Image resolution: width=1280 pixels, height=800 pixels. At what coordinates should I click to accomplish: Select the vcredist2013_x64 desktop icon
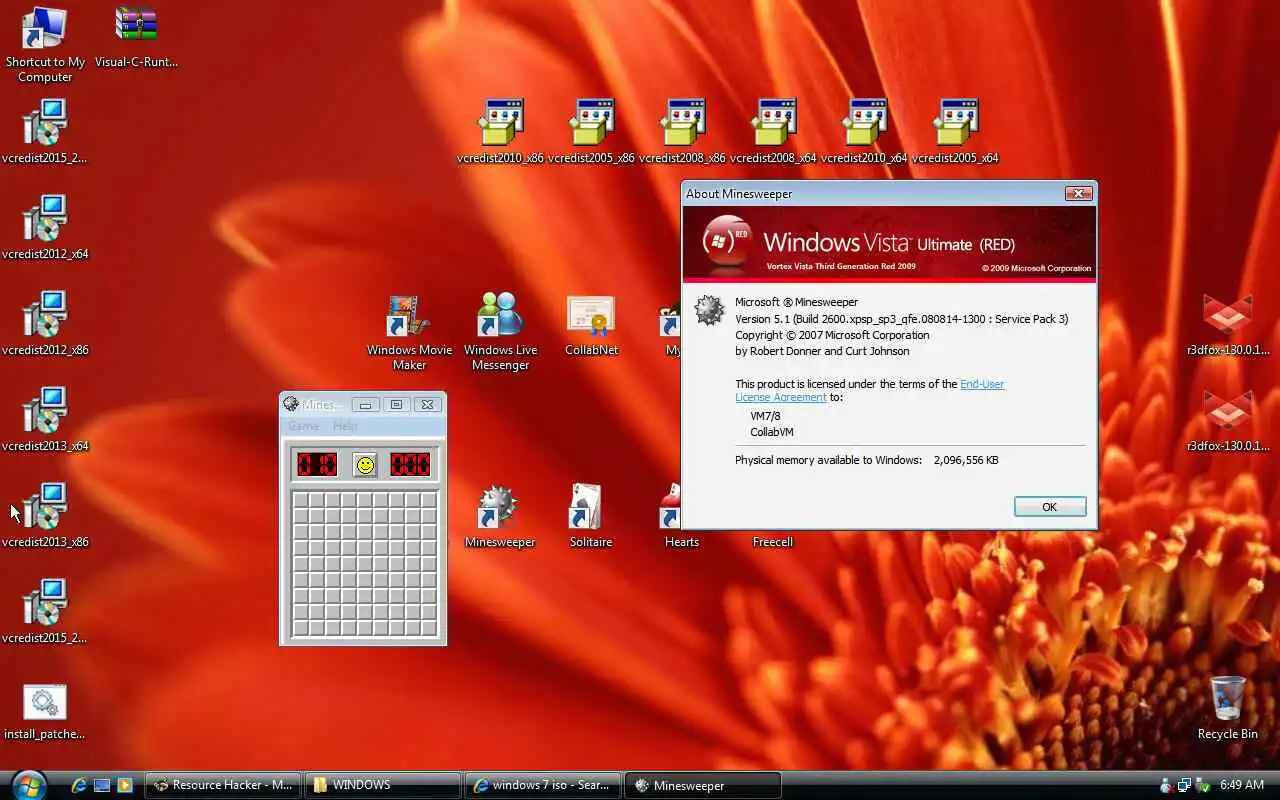pyautogui.click(x=45, y=420)
